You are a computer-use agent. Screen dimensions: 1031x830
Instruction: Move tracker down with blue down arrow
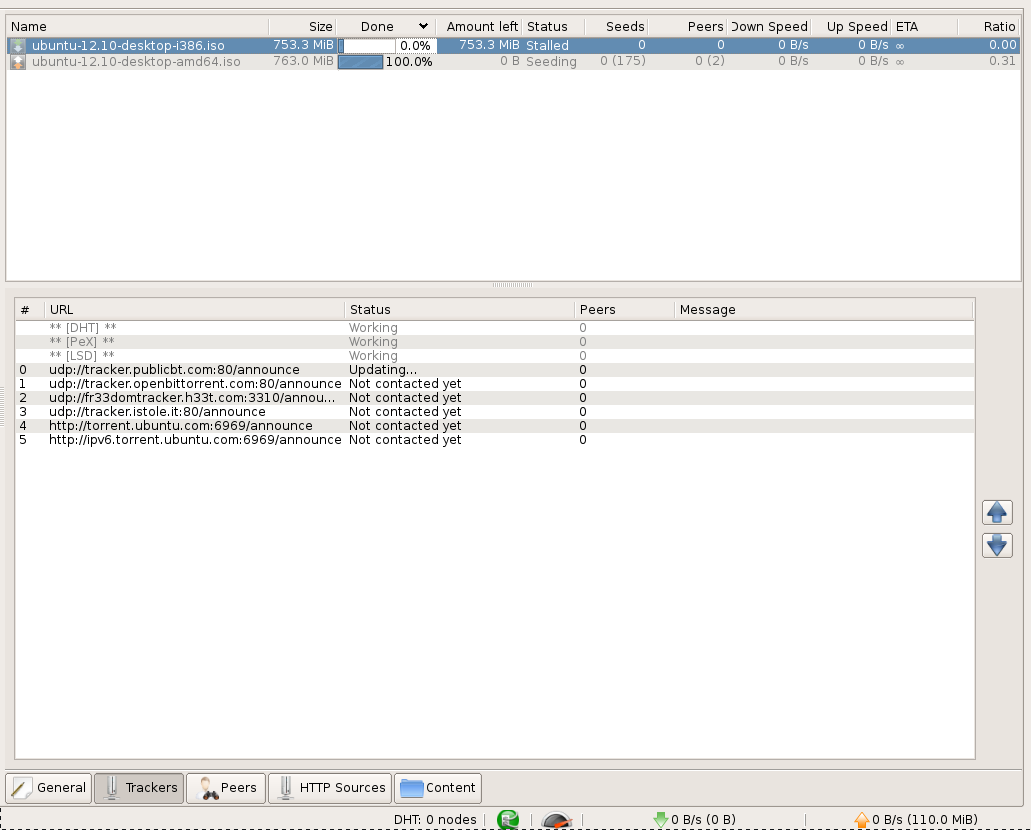pyautogui.click(x=997, y=545)
